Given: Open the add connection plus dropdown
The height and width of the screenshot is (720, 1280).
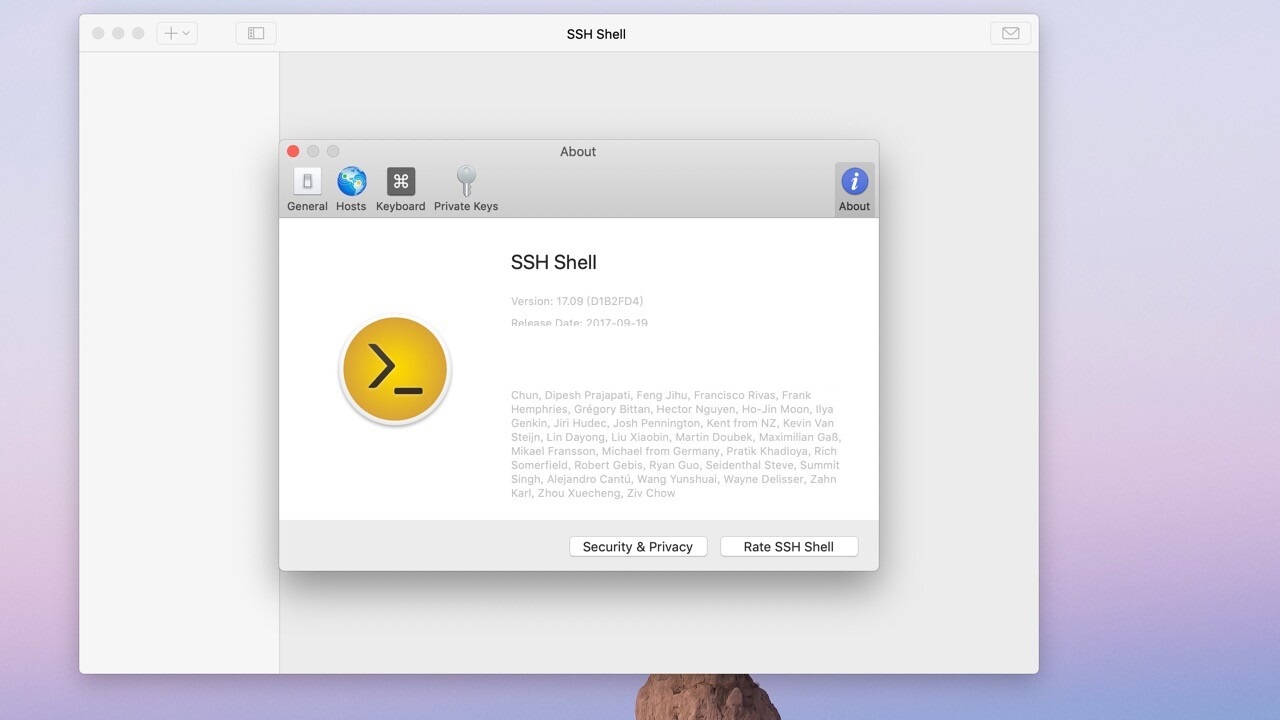Looking at the screenshot, I should [177, 33].
